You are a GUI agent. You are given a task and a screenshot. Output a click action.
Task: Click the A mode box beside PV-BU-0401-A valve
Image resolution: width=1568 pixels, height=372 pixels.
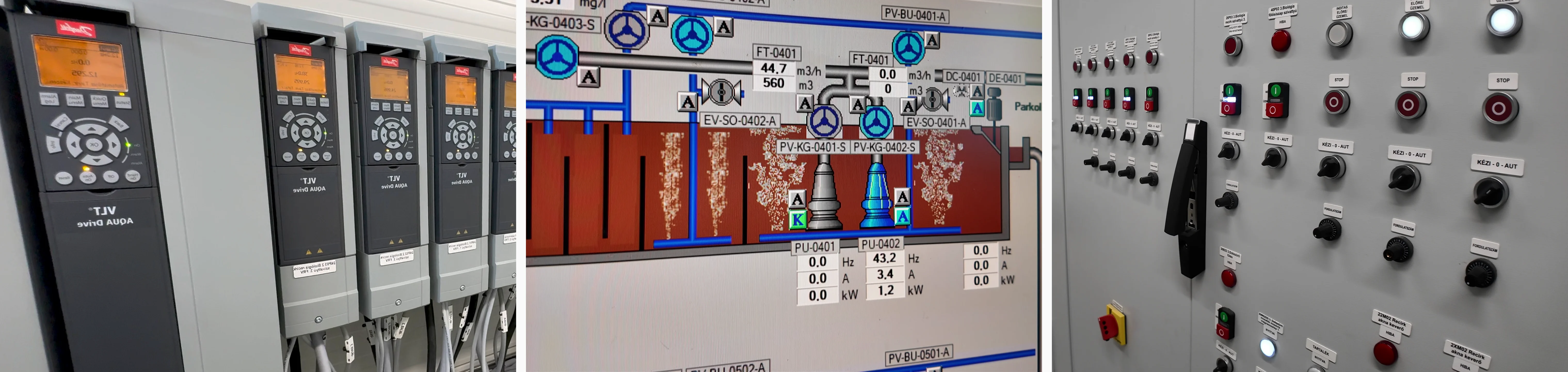point(931,40)
